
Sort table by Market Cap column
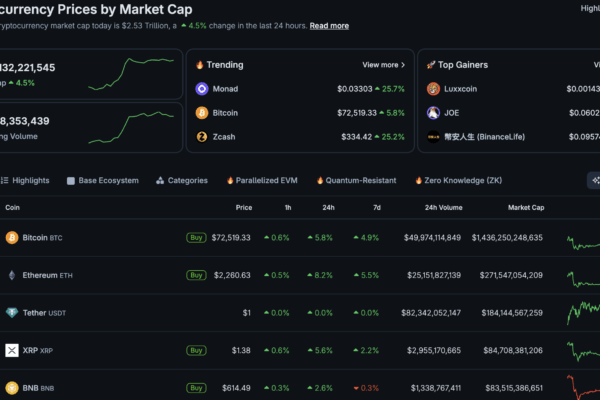(525, 207)
